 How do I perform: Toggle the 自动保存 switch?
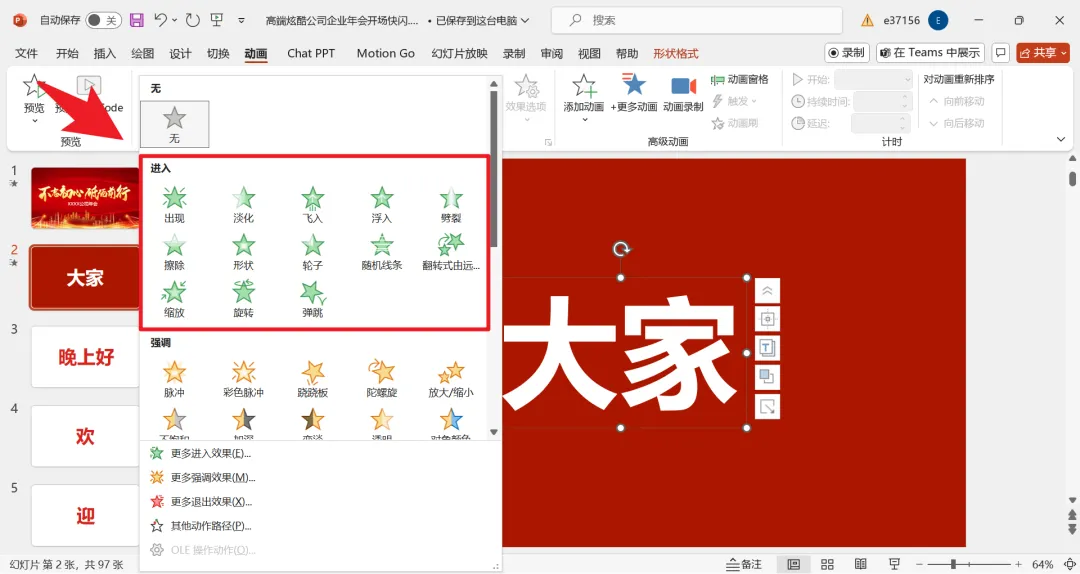pyautogui.click(x=103, y=20)
